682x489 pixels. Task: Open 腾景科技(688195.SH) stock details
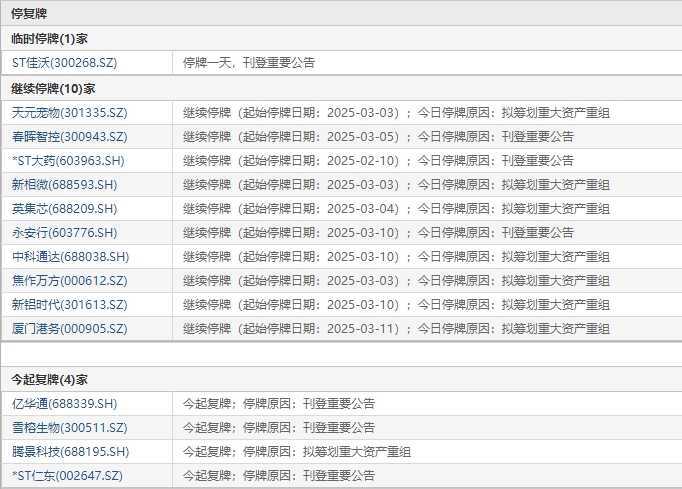point(70,451)
